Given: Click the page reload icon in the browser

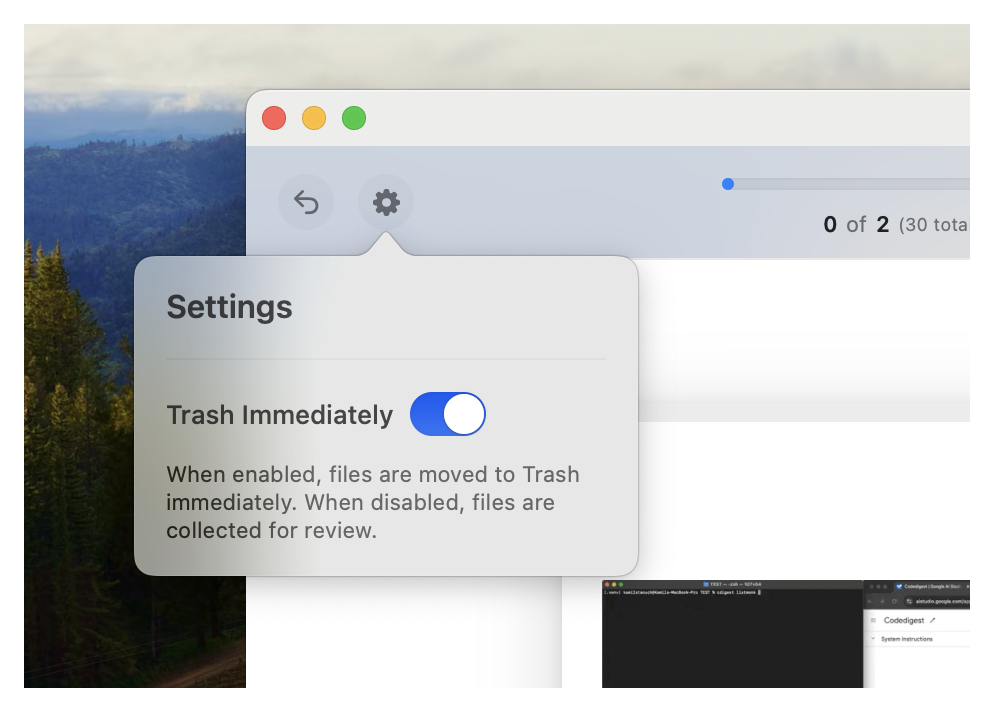Looking at the screenshot, I should click(x=894, y=601).
